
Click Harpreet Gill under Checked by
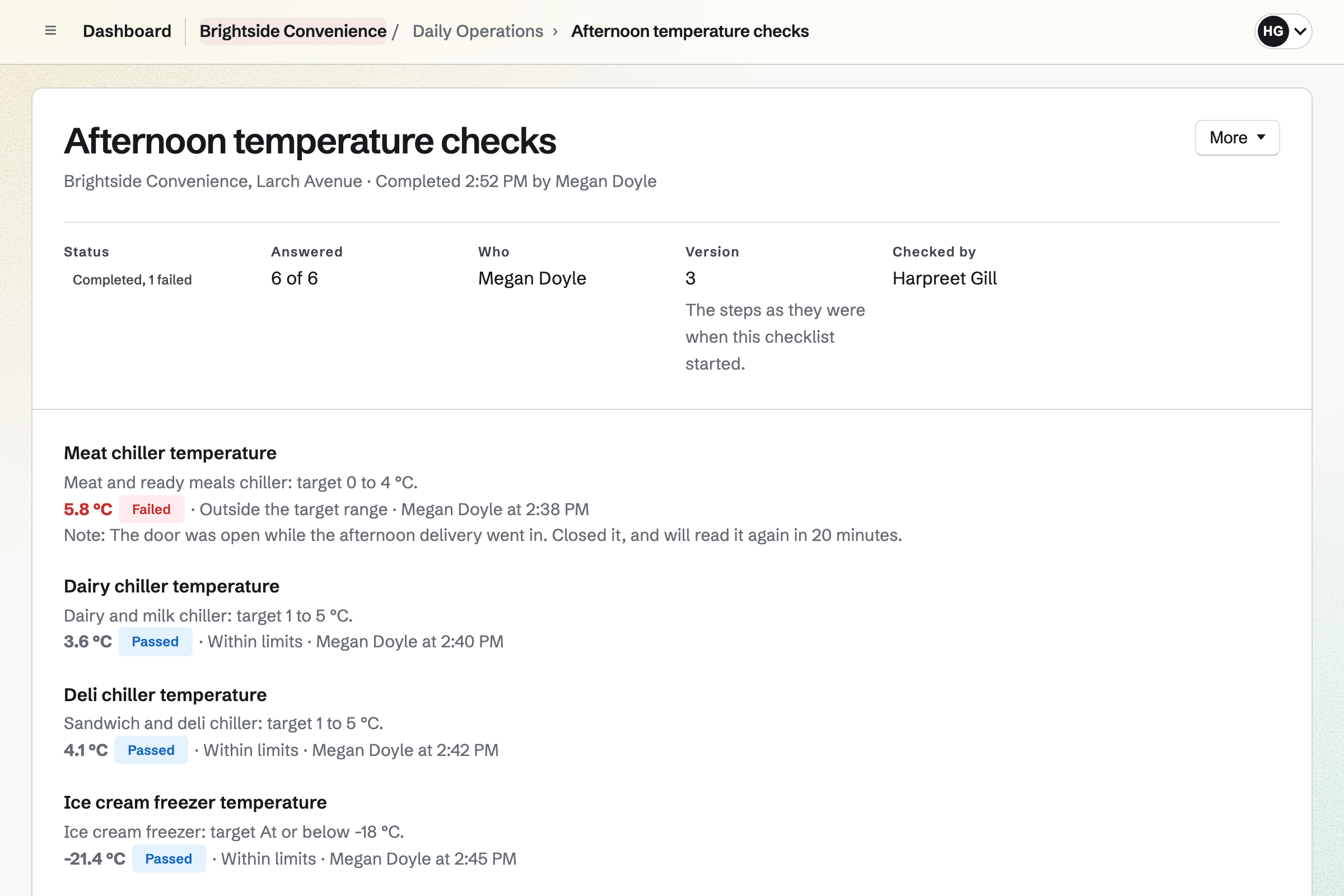[945, 278]
